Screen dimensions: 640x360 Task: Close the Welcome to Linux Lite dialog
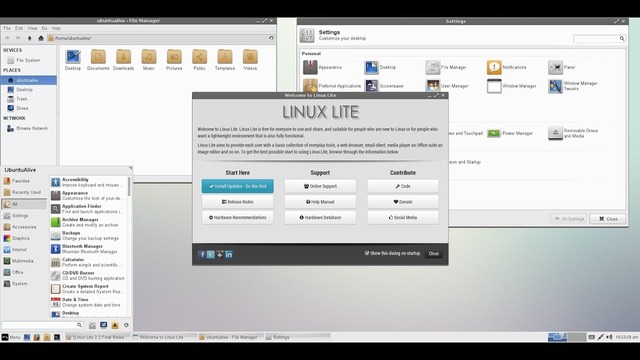[x=433, y=253]
